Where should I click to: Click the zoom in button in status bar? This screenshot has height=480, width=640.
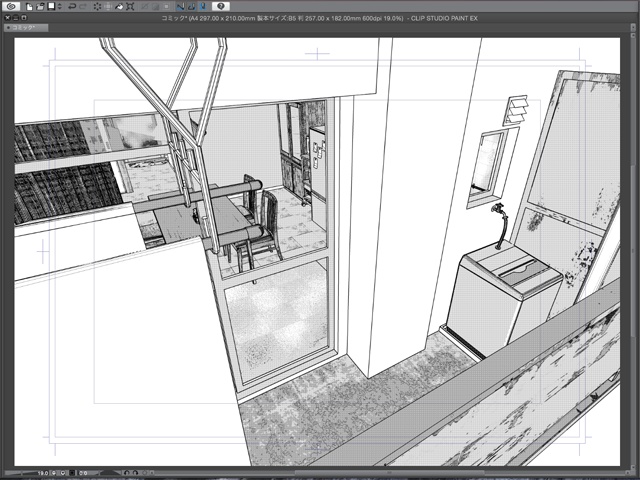coord(63,473)
